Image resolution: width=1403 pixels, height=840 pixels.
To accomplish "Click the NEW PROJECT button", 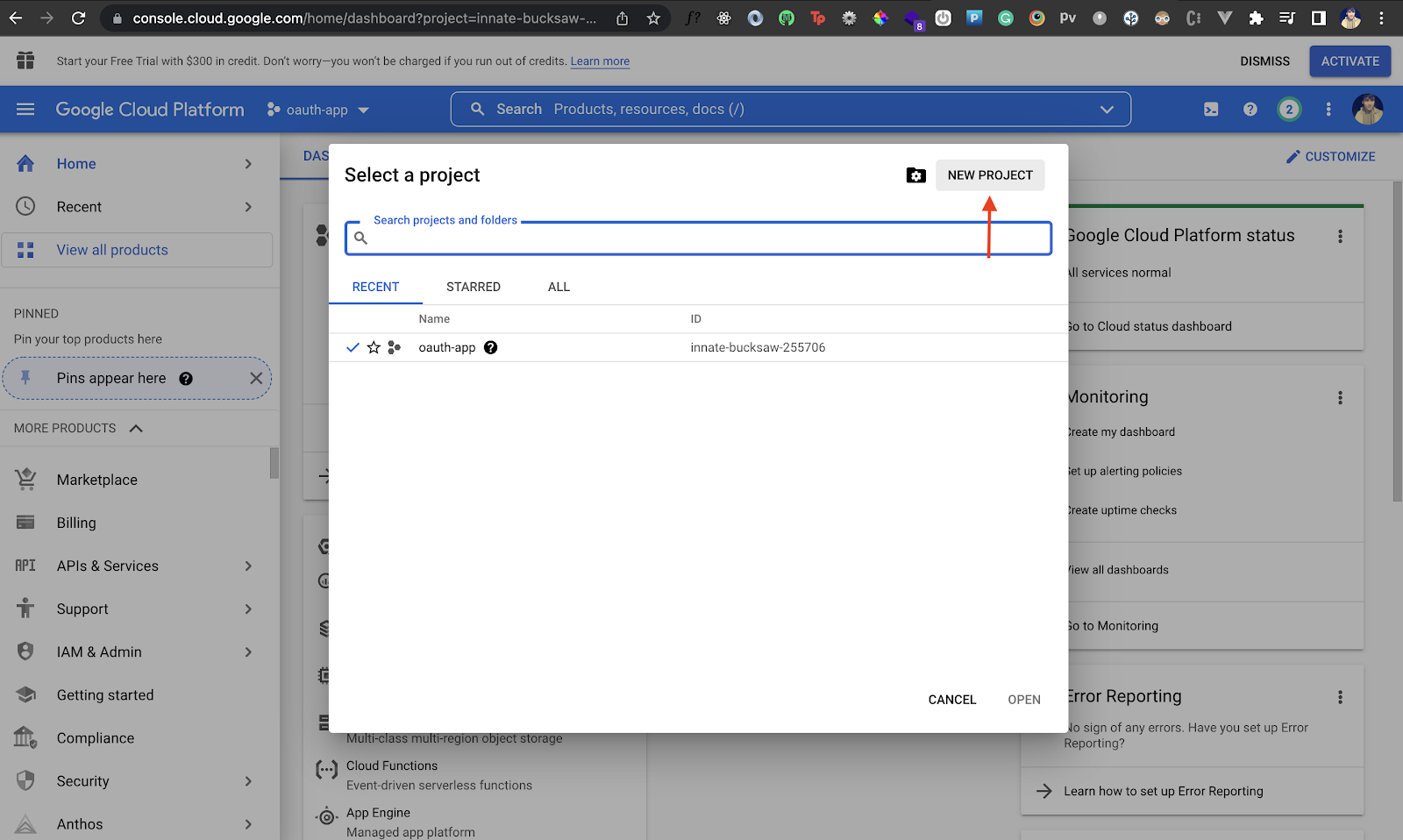I will point(990,175).
